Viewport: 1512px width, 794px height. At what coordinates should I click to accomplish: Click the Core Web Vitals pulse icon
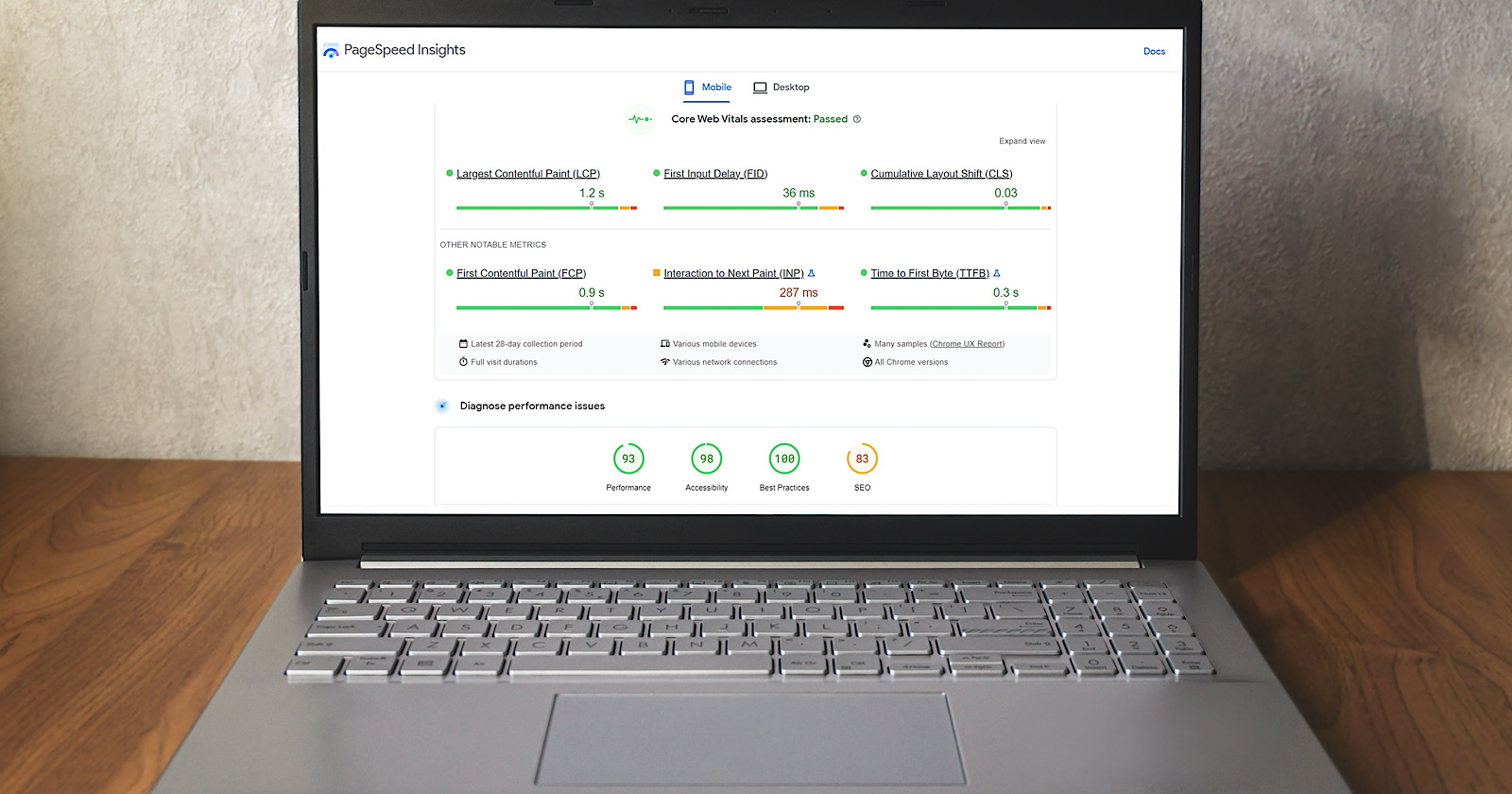641,119
